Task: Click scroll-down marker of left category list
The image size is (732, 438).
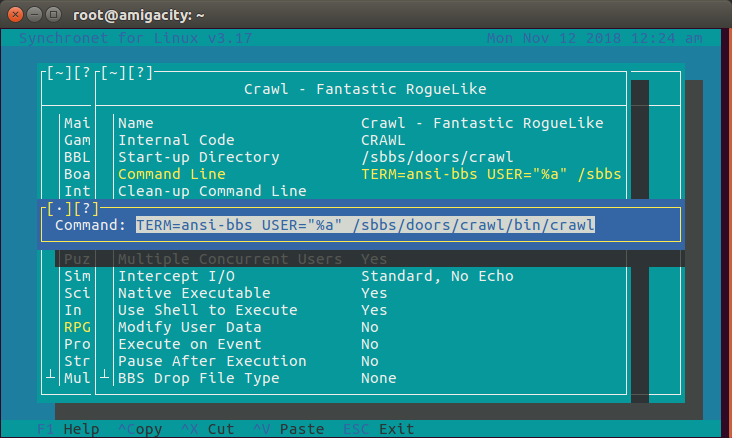Action: (x=50, y=374)
